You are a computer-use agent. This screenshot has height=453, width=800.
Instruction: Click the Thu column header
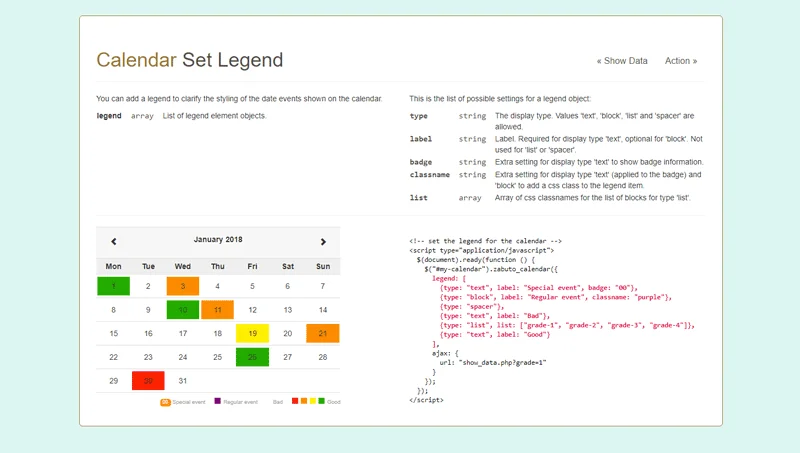point(217,266)
